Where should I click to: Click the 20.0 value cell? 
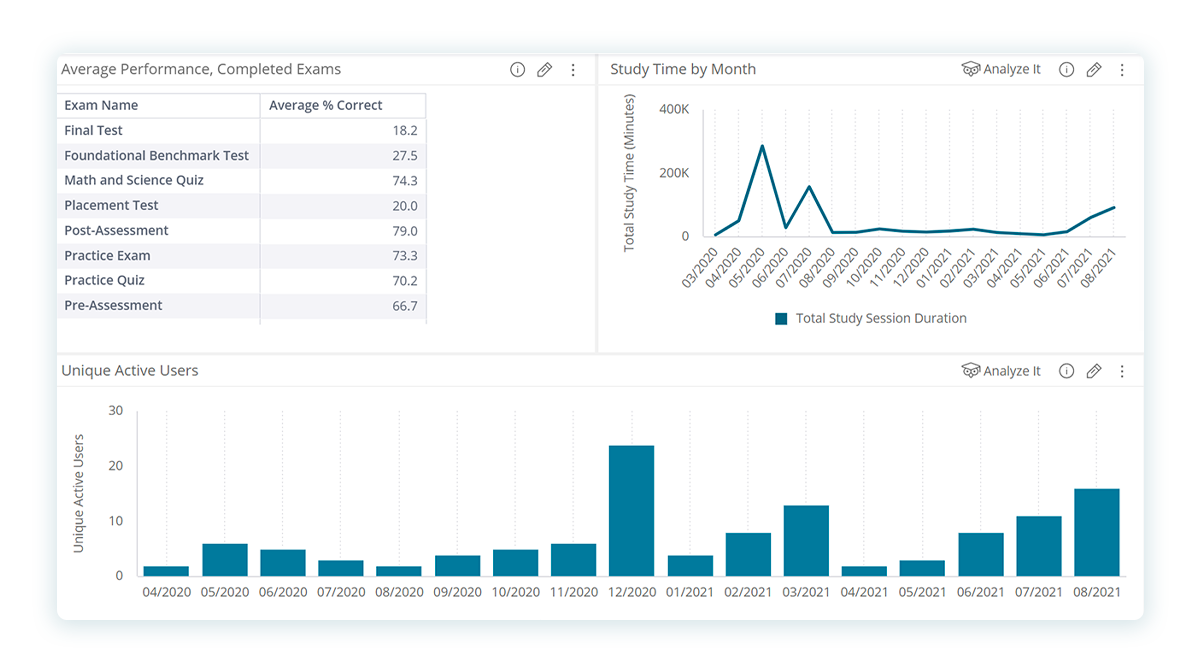pyautogui.click(x=343, y=206)
